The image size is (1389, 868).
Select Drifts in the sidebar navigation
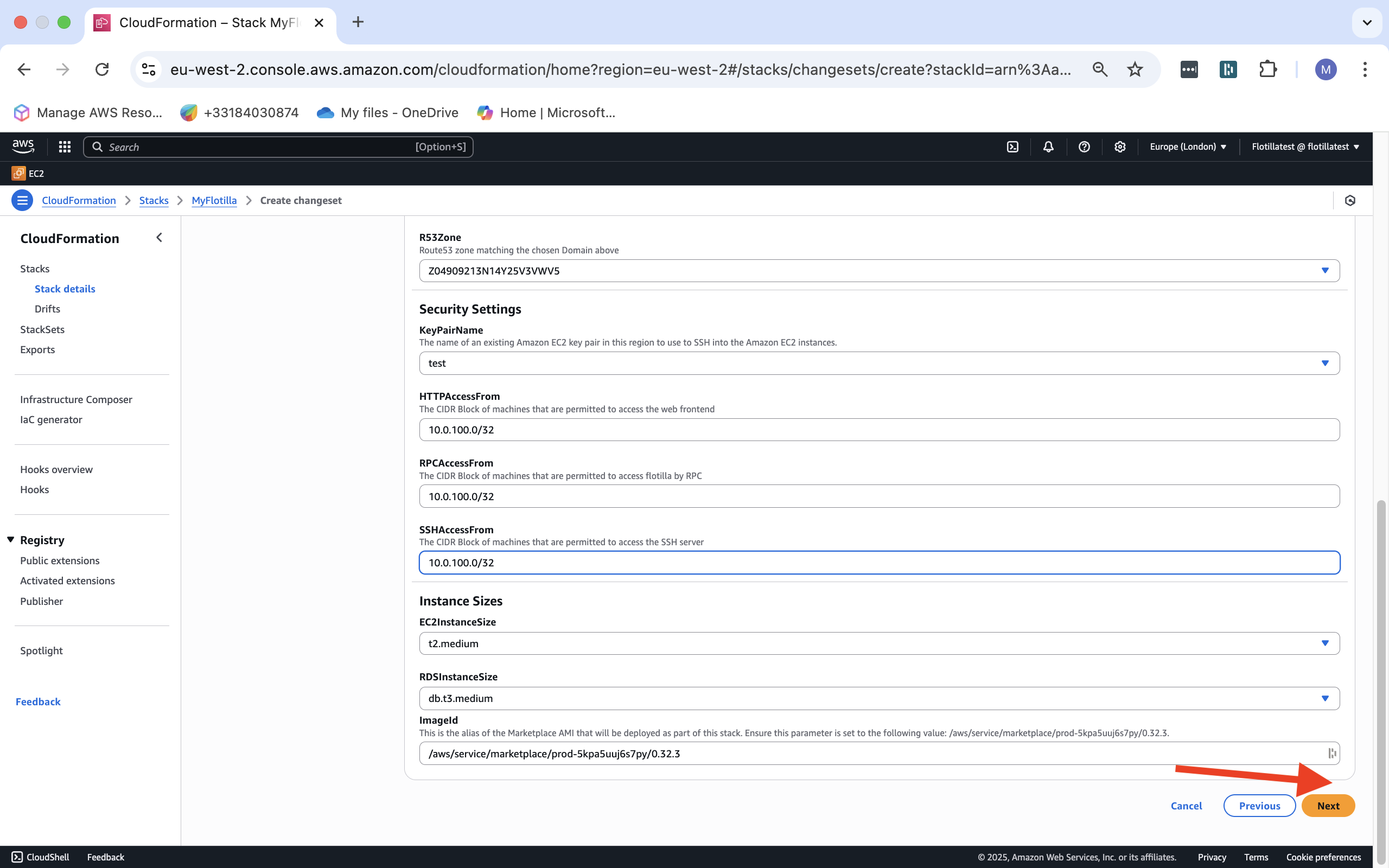(x=47, y=309)
